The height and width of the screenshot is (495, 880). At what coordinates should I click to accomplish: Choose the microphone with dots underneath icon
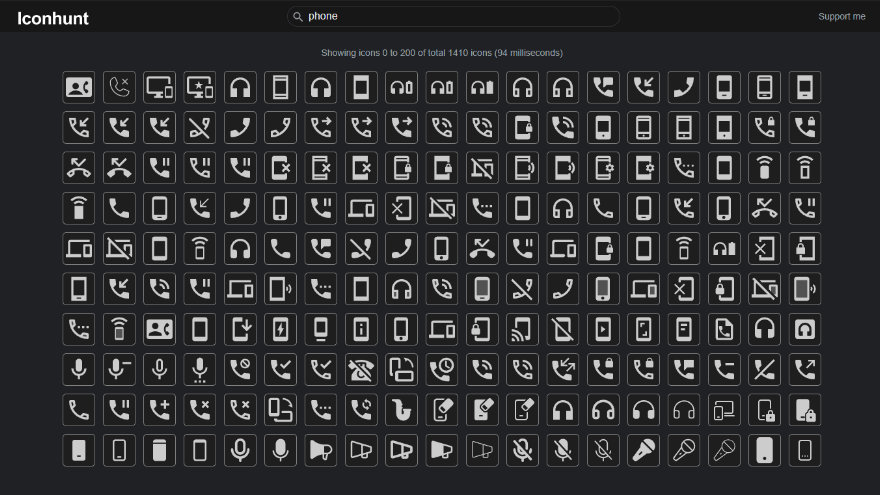(200, 369)
